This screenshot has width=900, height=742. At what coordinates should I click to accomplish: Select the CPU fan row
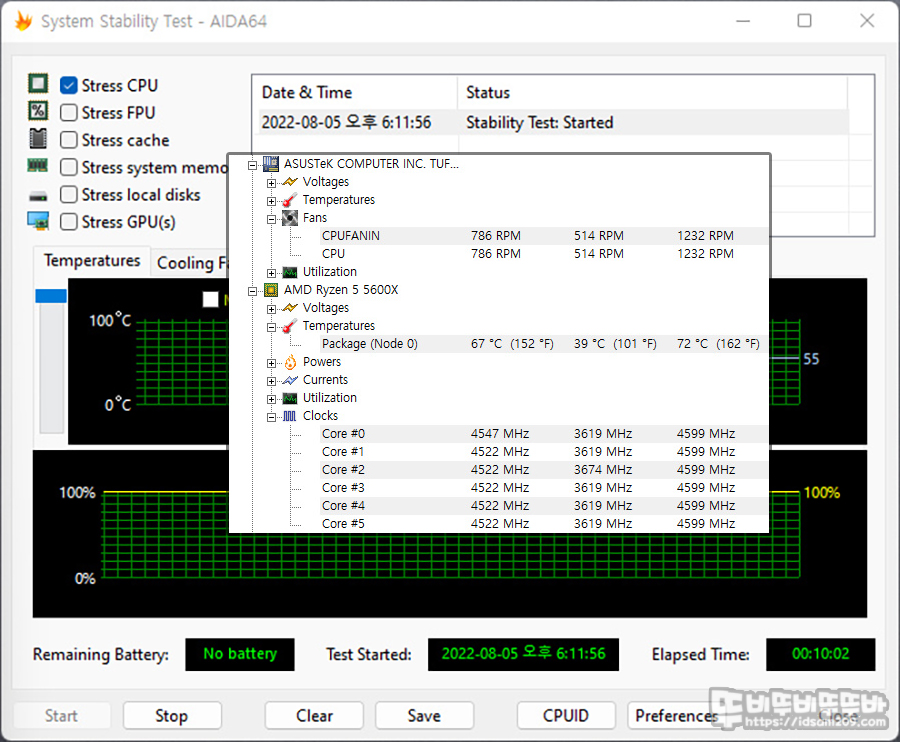[544, 254]
